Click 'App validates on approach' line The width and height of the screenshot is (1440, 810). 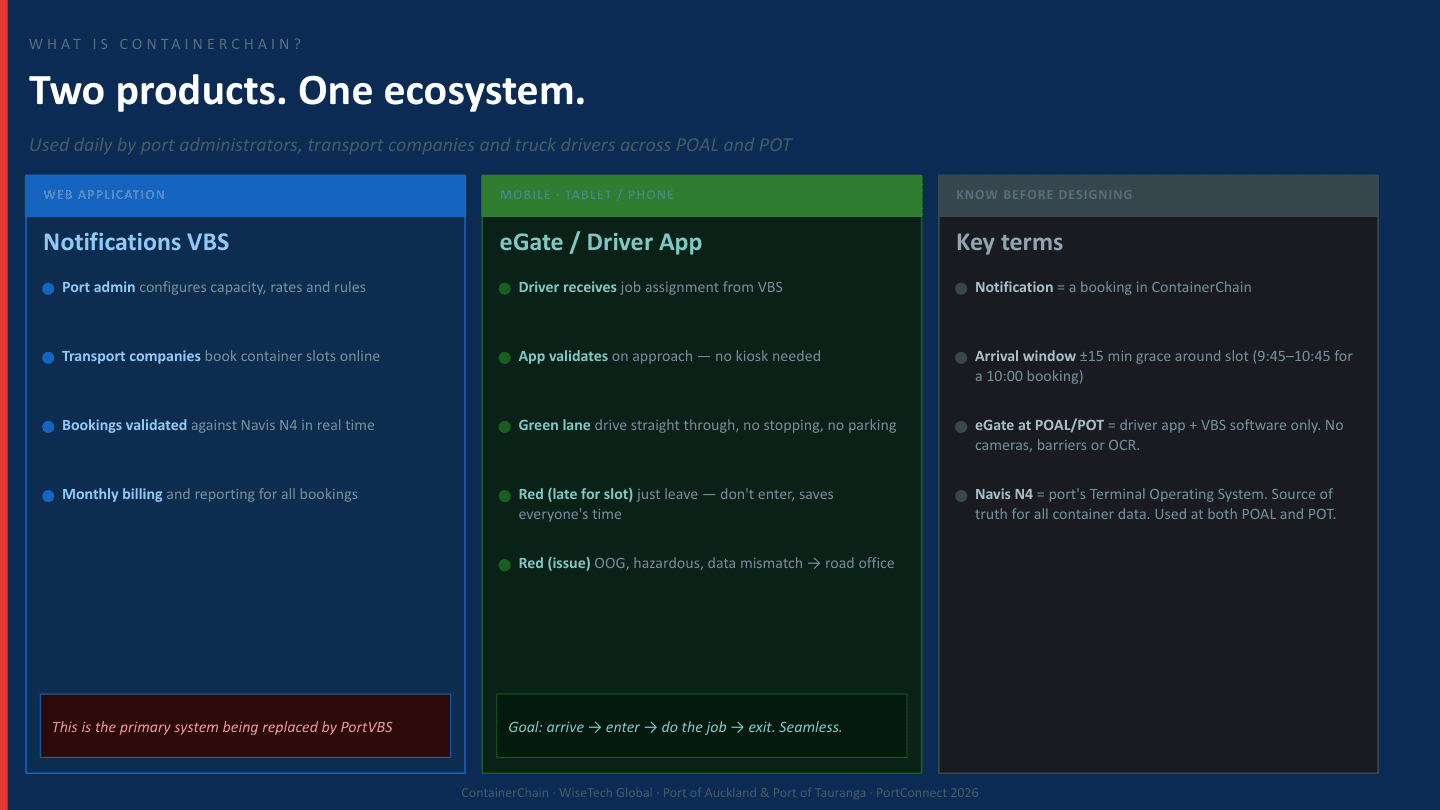(x=669, y=356)
